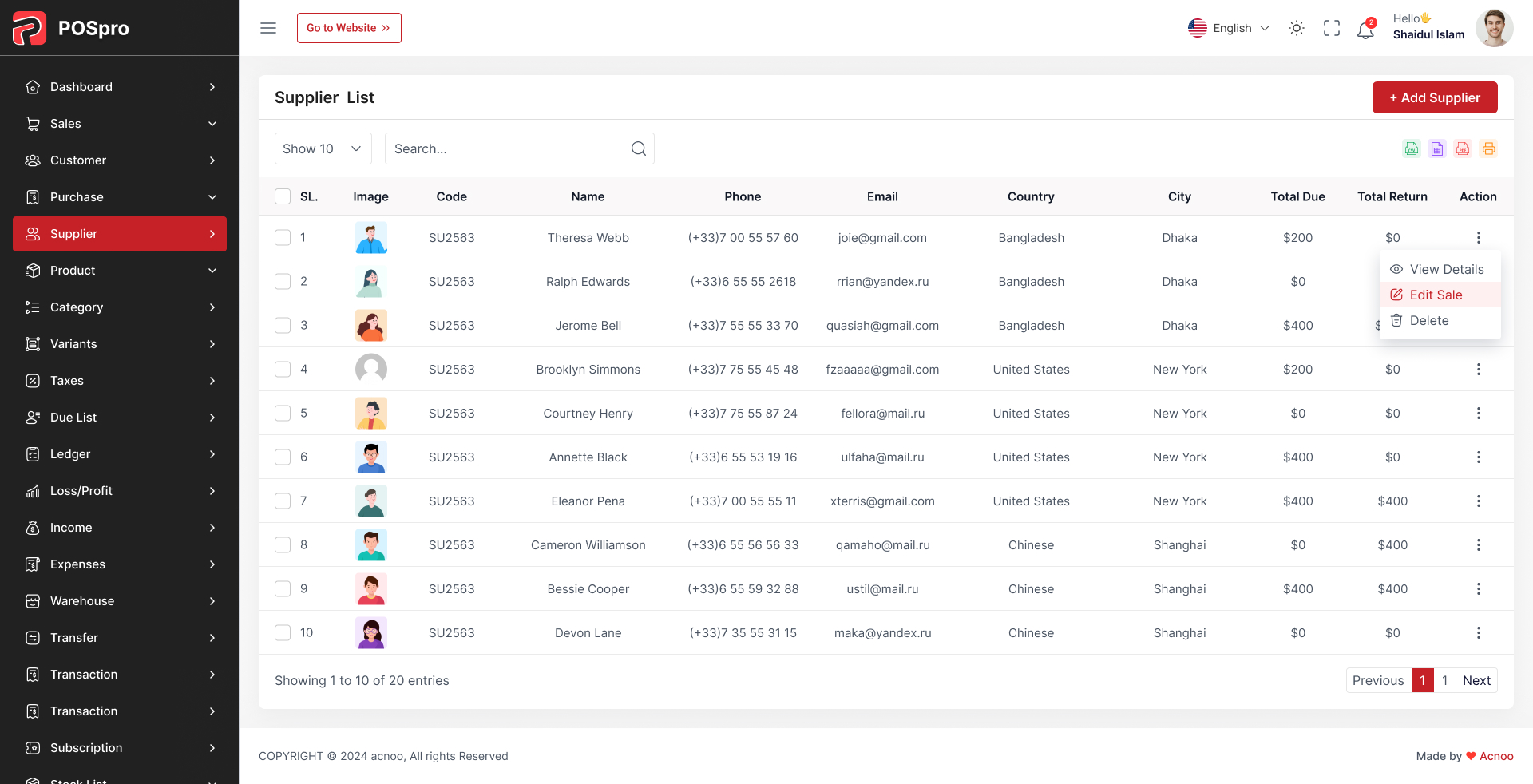Viewport: 1533px width, 784px height.
Task: Click email quasiah@gmail.com cell
Action: point(882,325)
